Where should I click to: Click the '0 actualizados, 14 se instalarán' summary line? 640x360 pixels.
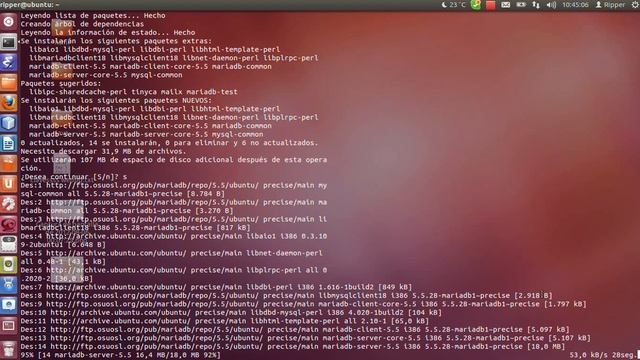click(x=169, y=143)
